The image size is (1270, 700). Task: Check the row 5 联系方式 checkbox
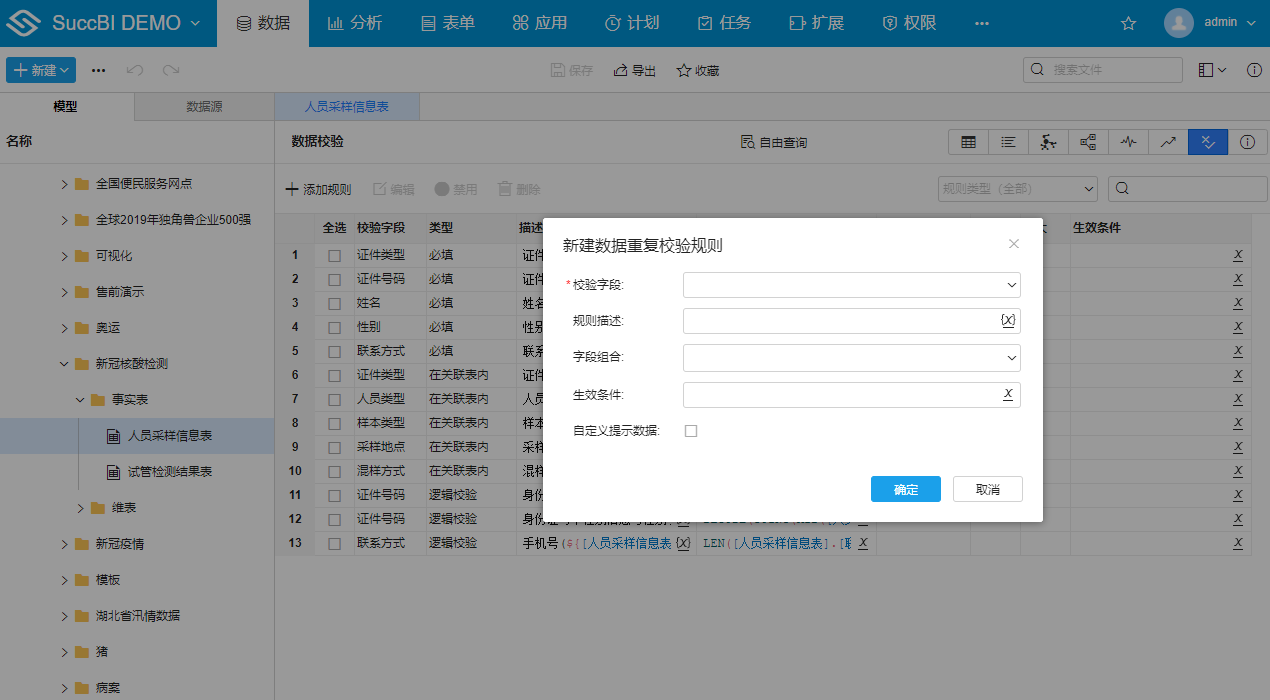(x=334, y=351)
